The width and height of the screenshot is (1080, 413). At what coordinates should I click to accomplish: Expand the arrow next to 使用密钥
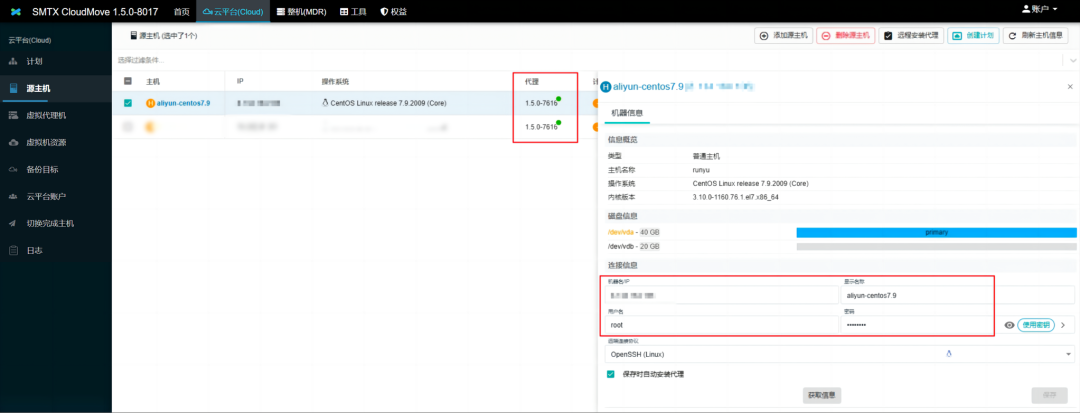point(1062,325)
